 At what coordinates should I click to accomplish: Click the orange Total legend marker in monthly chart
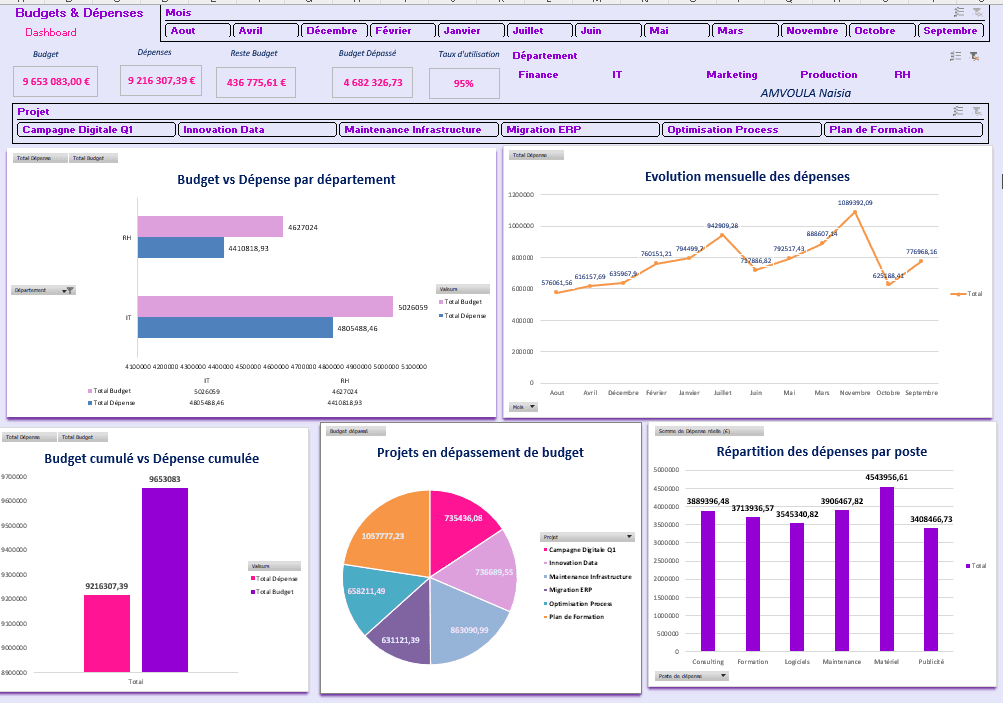click(959, 294)
